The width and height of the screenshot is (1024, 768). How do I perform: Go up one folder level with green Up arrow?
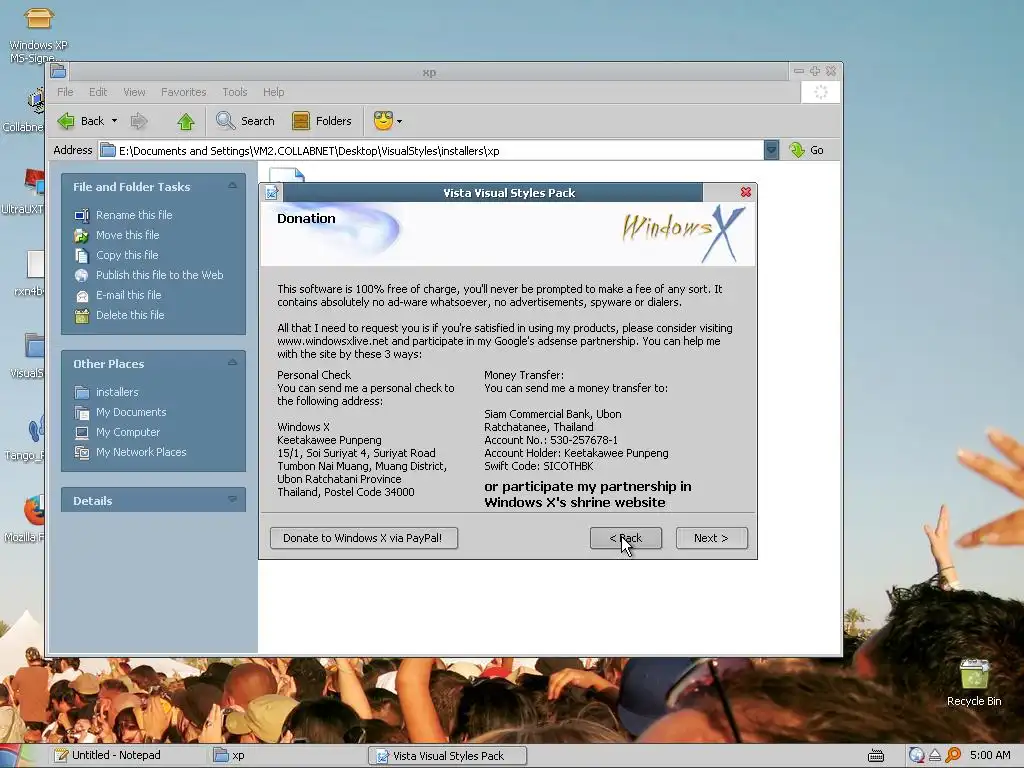point(186,121)
